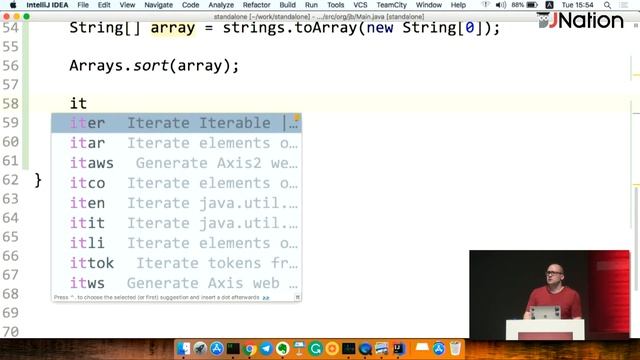Open Grammarly green G icon in dock

pos(316,349)
